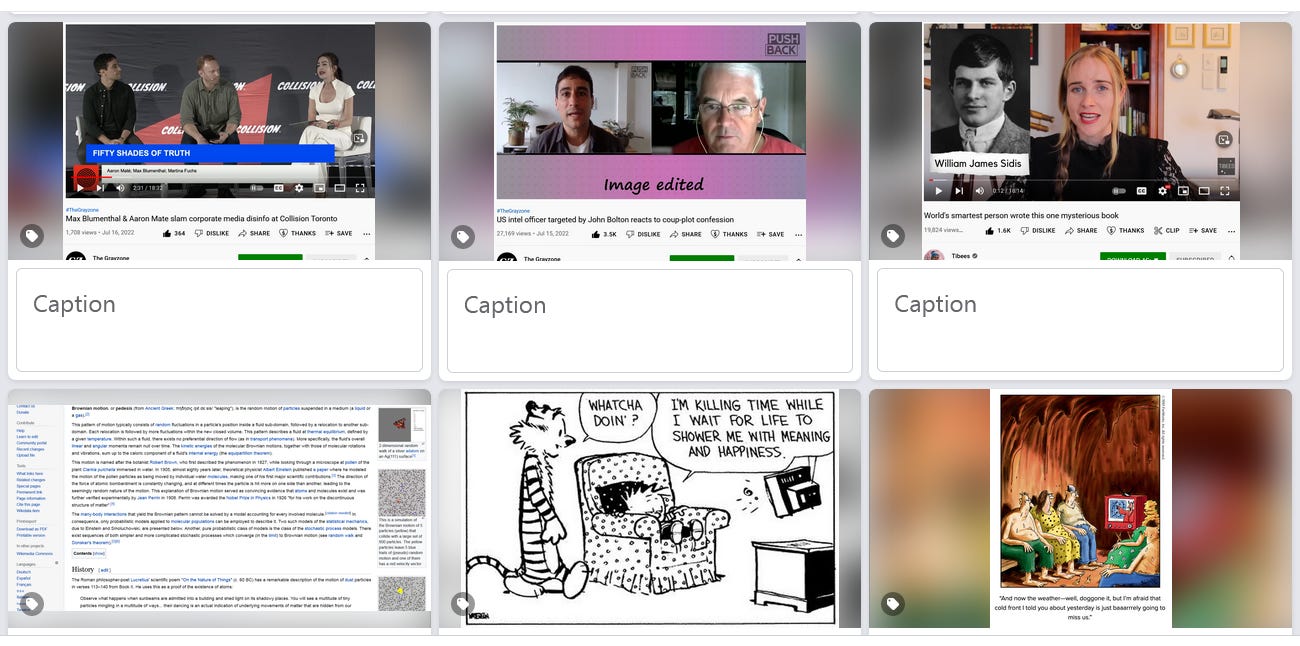Viewport: 1300px width, 646px height.
Task: Click #TheGrayzone hashtag above Collision Toronto title
Action: pyautogui.click(x=80, y=209)
